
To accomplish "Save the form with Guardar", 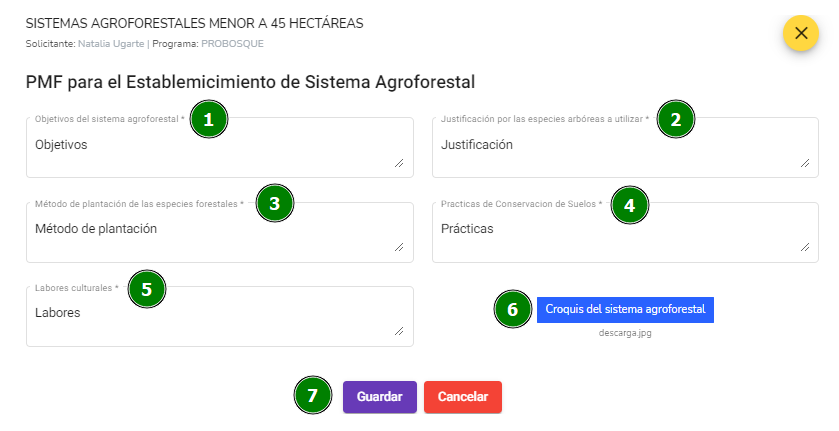I will [380, 397].
